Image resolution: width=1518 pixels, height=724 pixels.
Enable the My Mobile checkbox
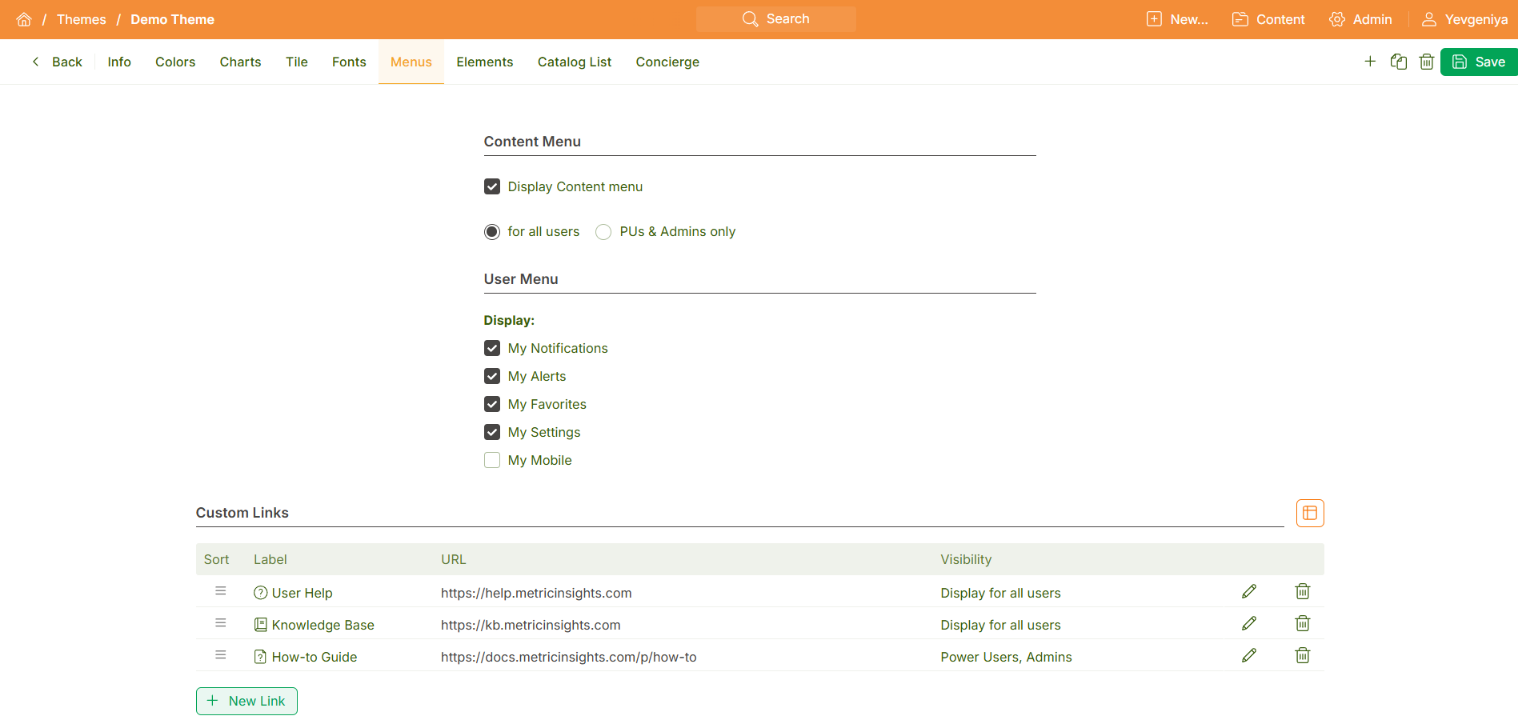492,461
